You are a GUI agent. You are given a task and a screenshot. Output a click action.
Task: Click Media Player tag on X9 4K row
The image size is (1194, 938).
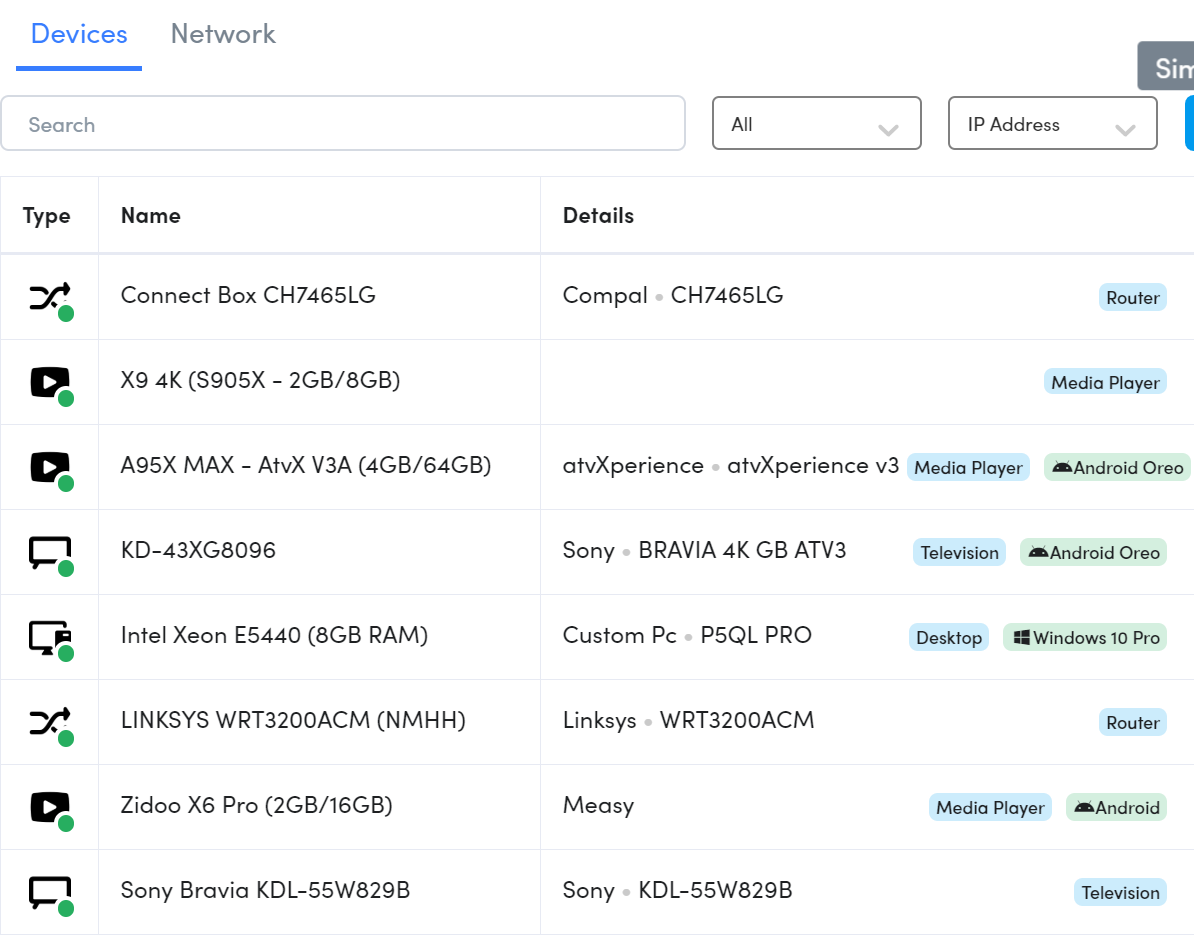tap(1106, 382)
